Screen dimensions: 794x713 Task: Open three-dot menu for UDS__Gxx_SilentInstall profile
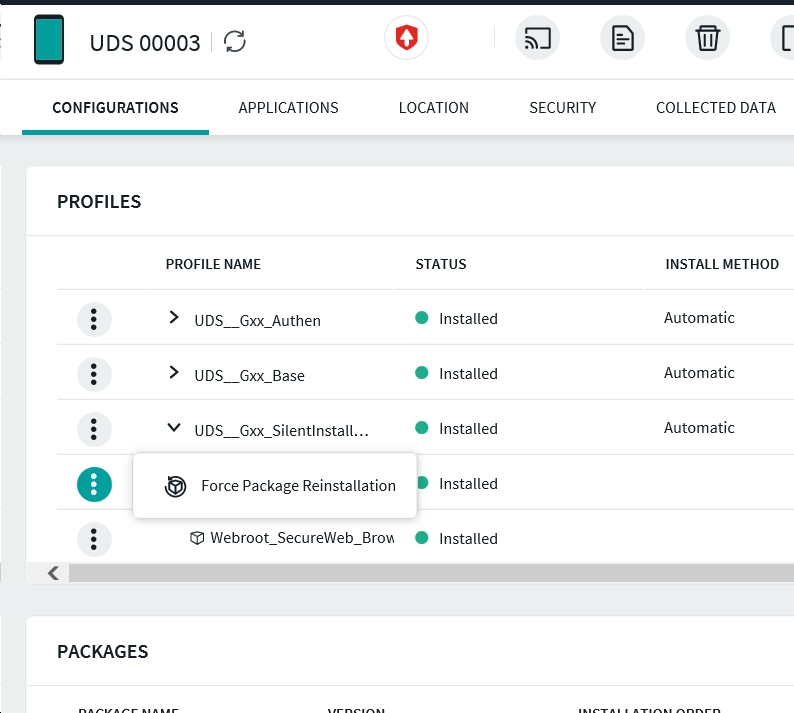click(x=94, y=429)
